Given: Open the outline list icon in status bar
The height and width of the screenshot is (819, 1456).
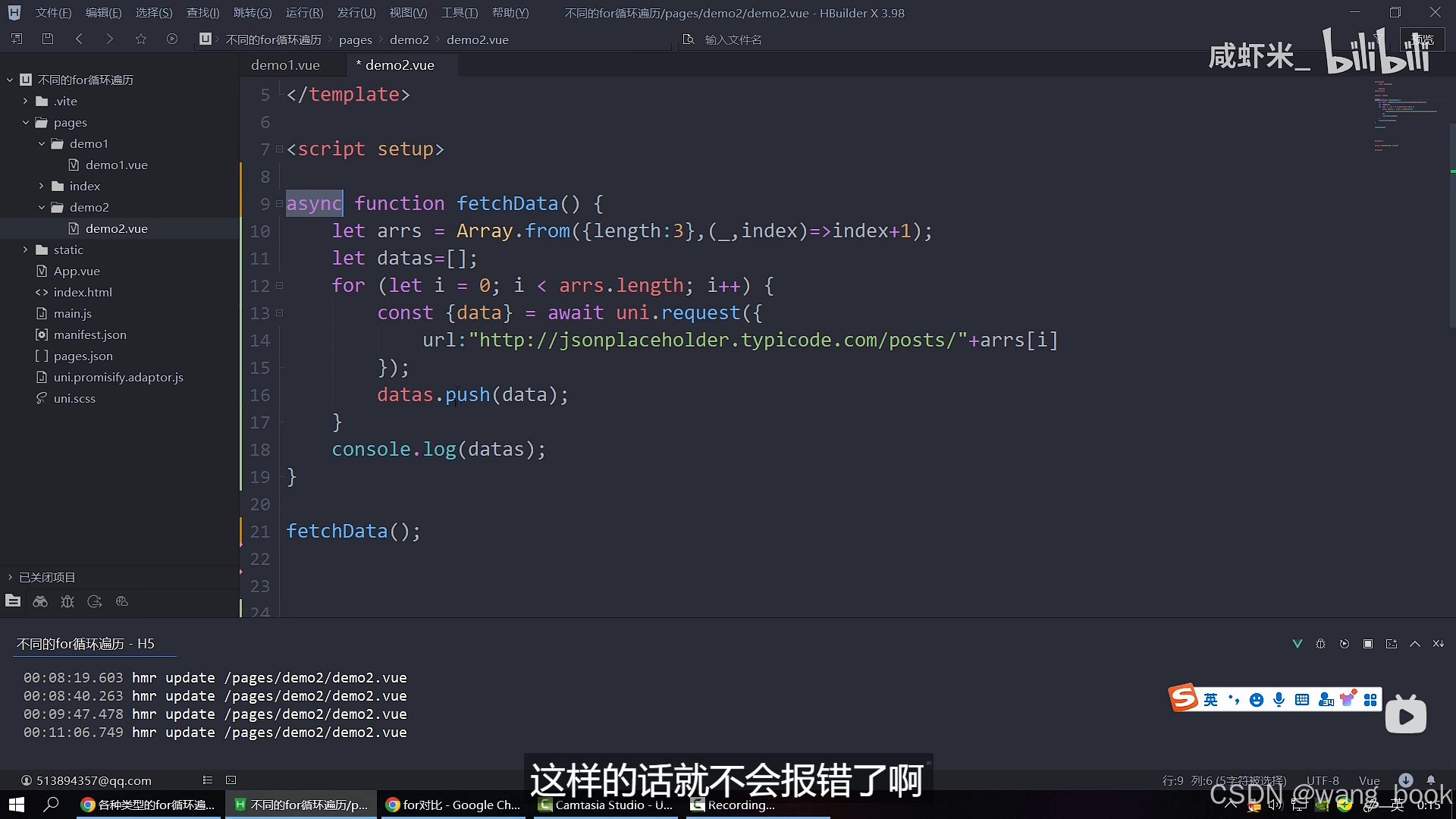Looking at the screenshot, I should coord(208,780).
